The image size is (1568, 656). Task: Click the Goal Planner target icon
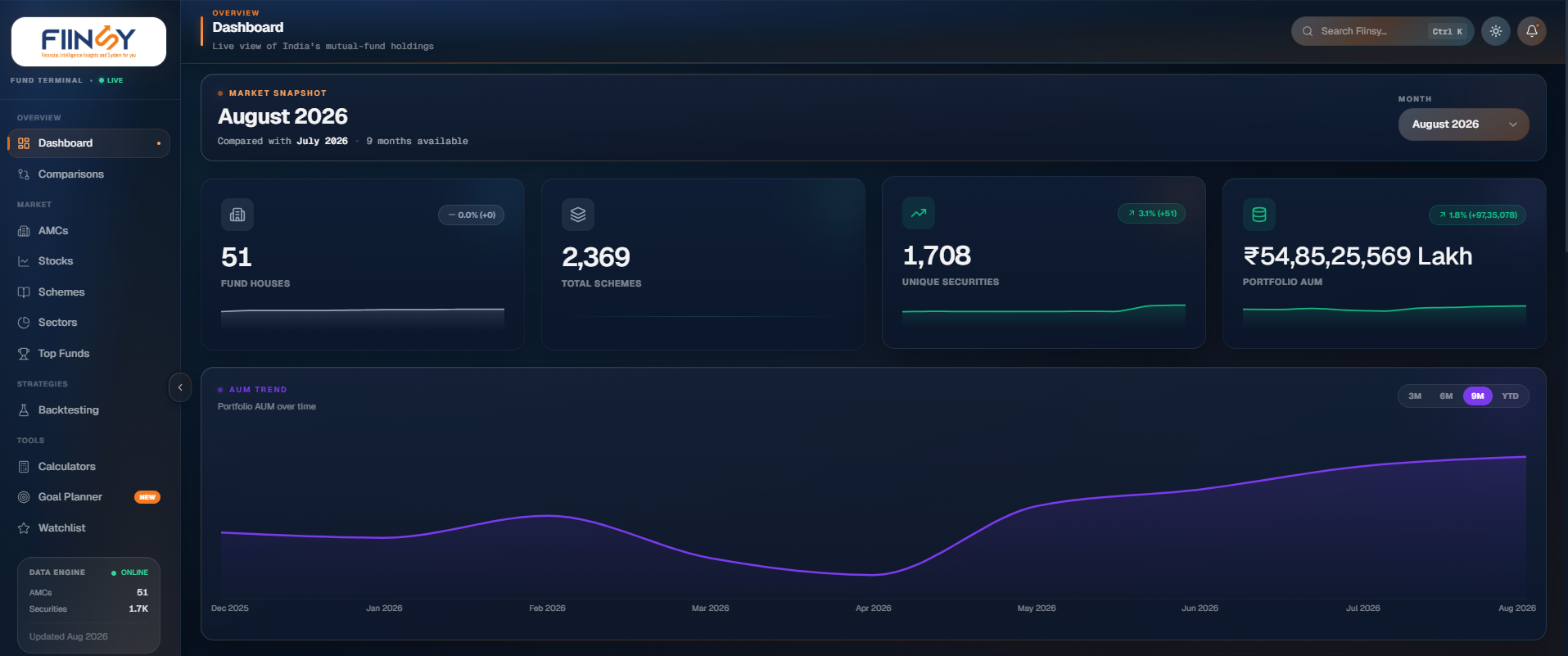(24, 497)
